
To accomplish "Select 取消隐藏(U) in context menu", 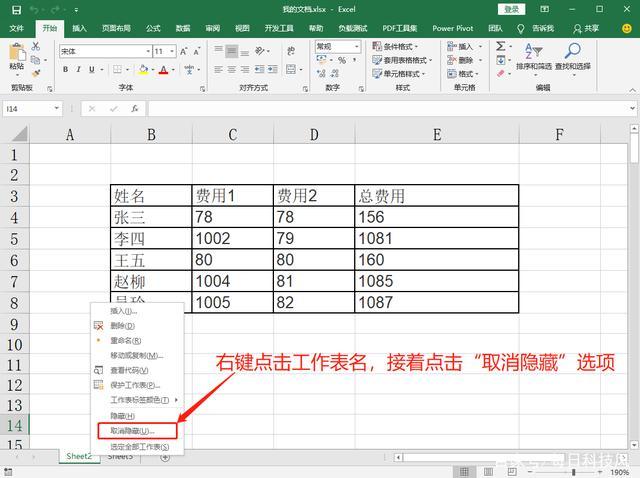I will pos(137,431).
